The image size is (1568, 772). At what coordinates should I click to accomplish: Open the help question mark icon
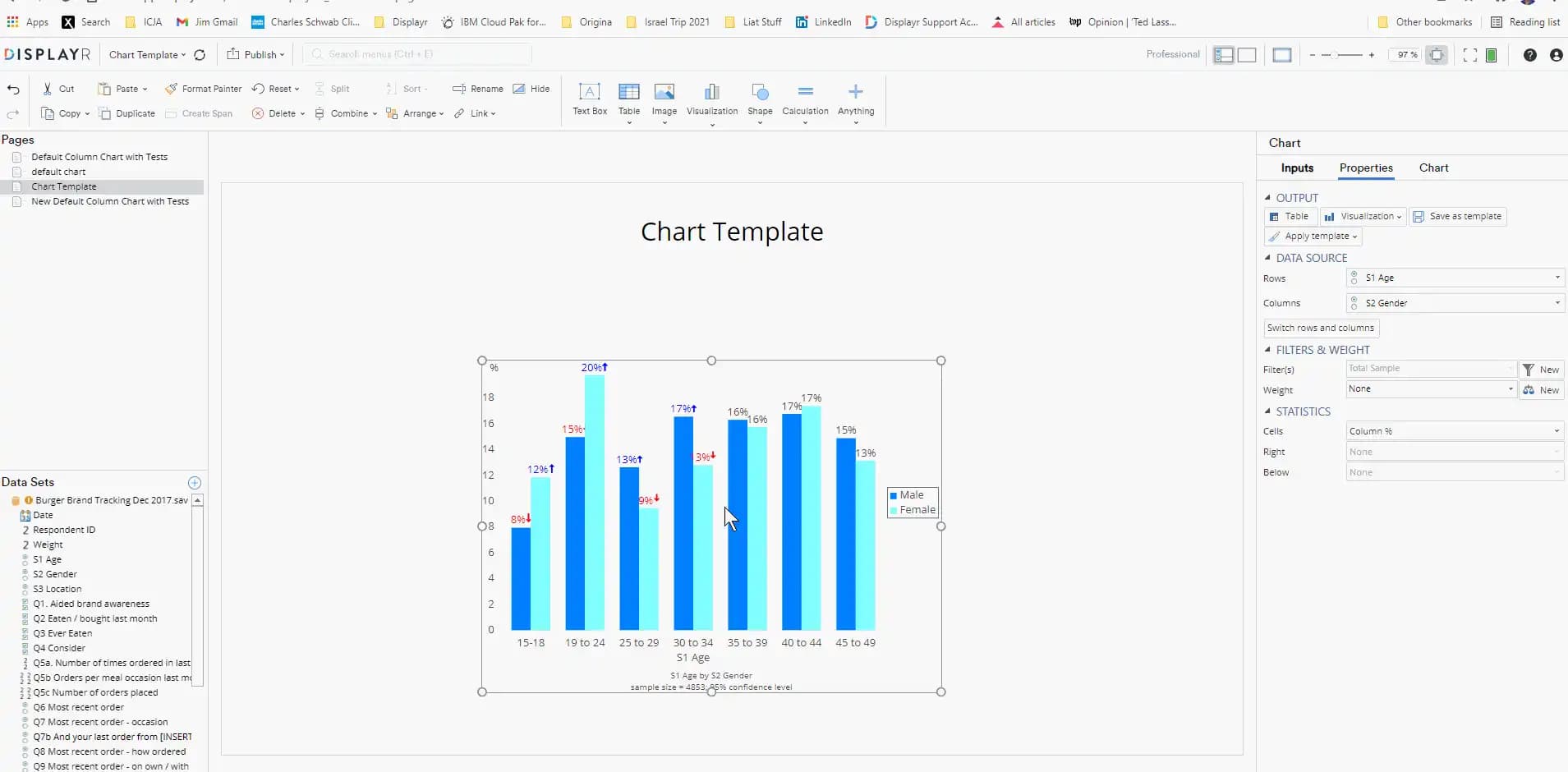(x=1529, y=55)
